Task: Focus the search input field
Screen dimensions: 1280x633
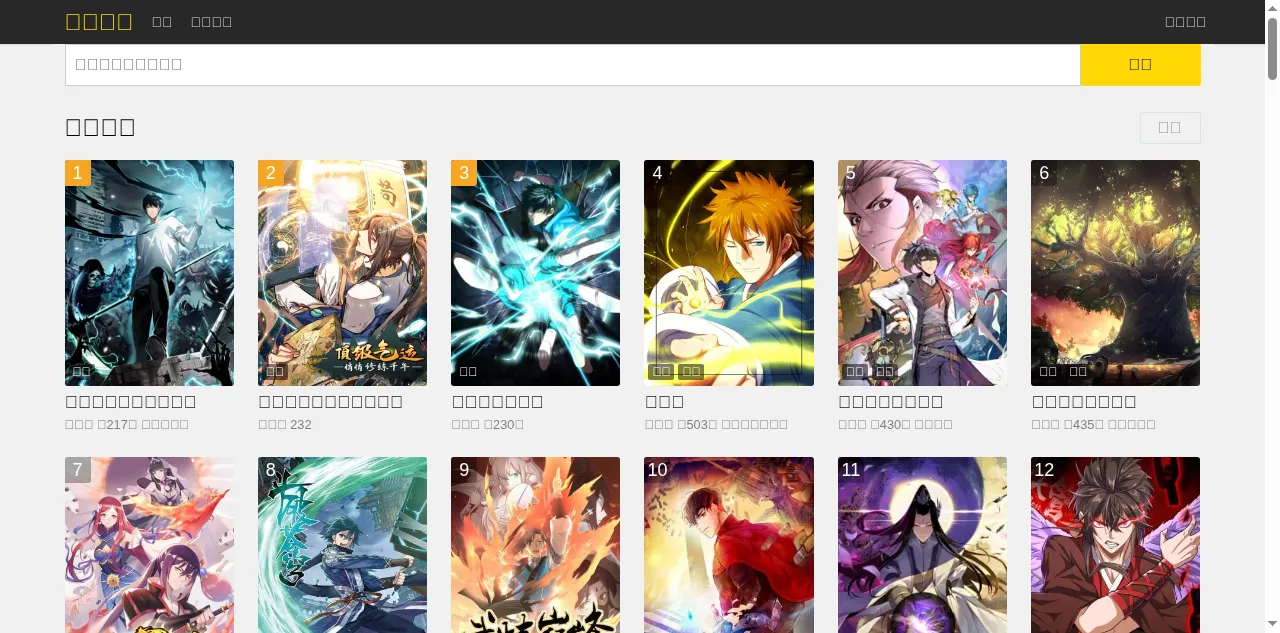Action: click(573, 65)
